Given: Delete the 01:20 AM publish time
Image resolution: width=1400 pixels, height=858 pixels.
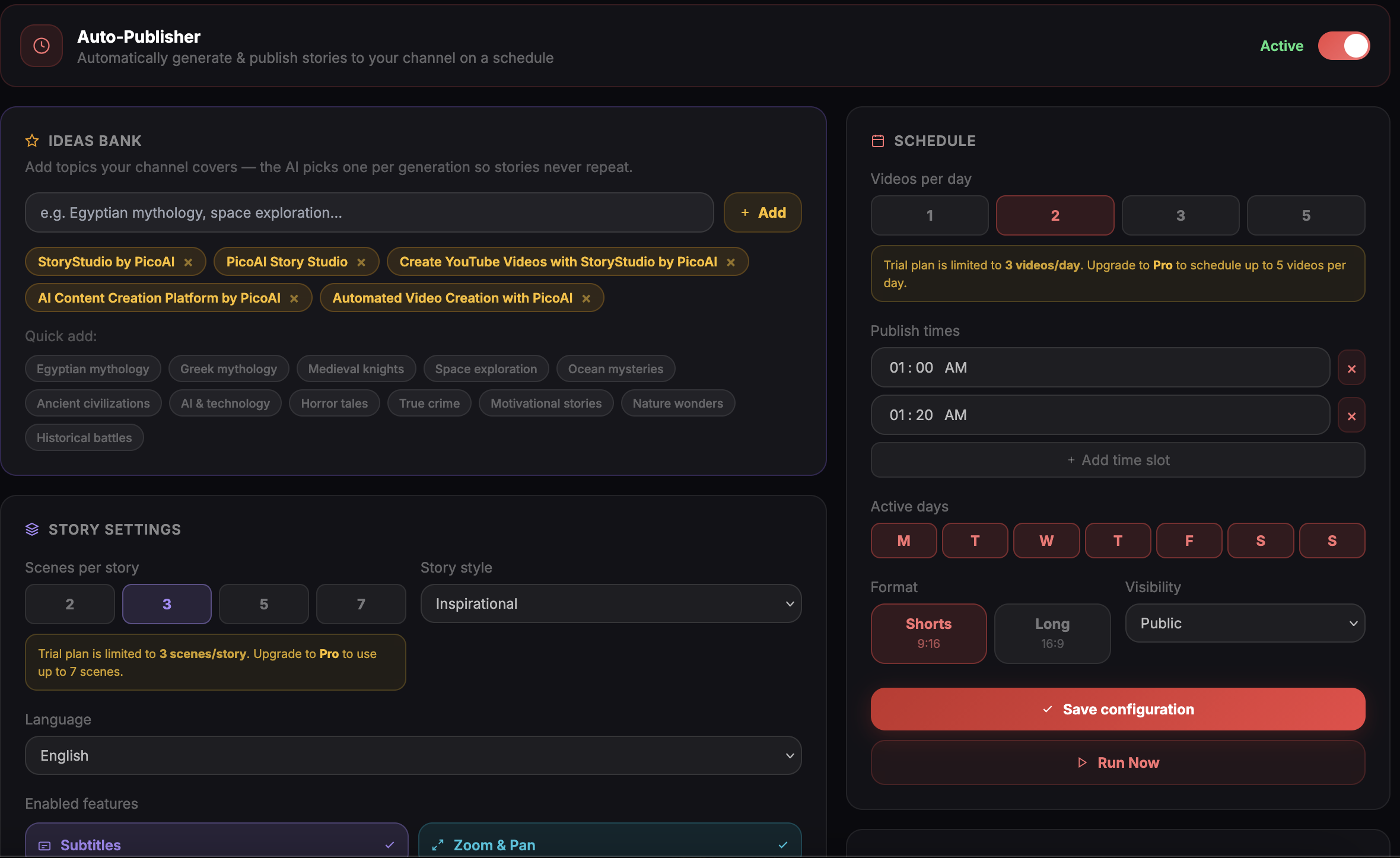Looking at the screenshot, I should tap(1352, 416).
